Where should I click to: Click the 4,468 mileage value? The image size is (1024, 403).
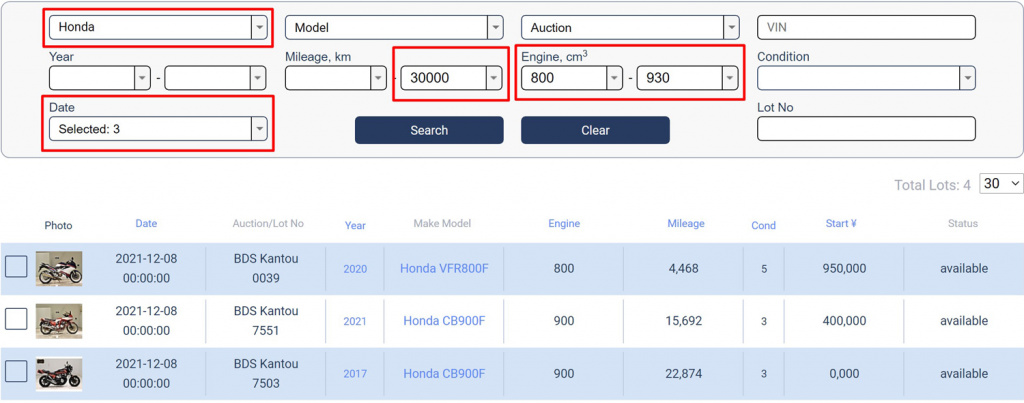684,268
